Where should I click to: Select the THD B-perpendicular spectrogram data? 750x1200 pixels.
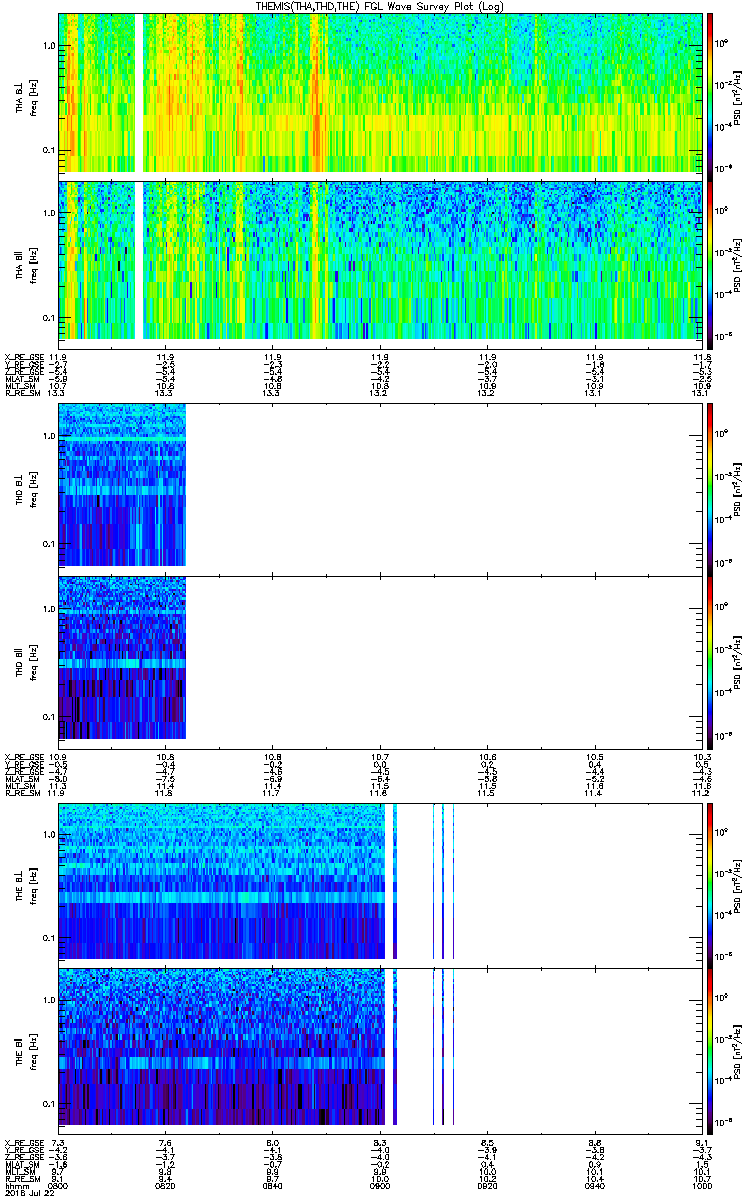click(x=122, y=485)
